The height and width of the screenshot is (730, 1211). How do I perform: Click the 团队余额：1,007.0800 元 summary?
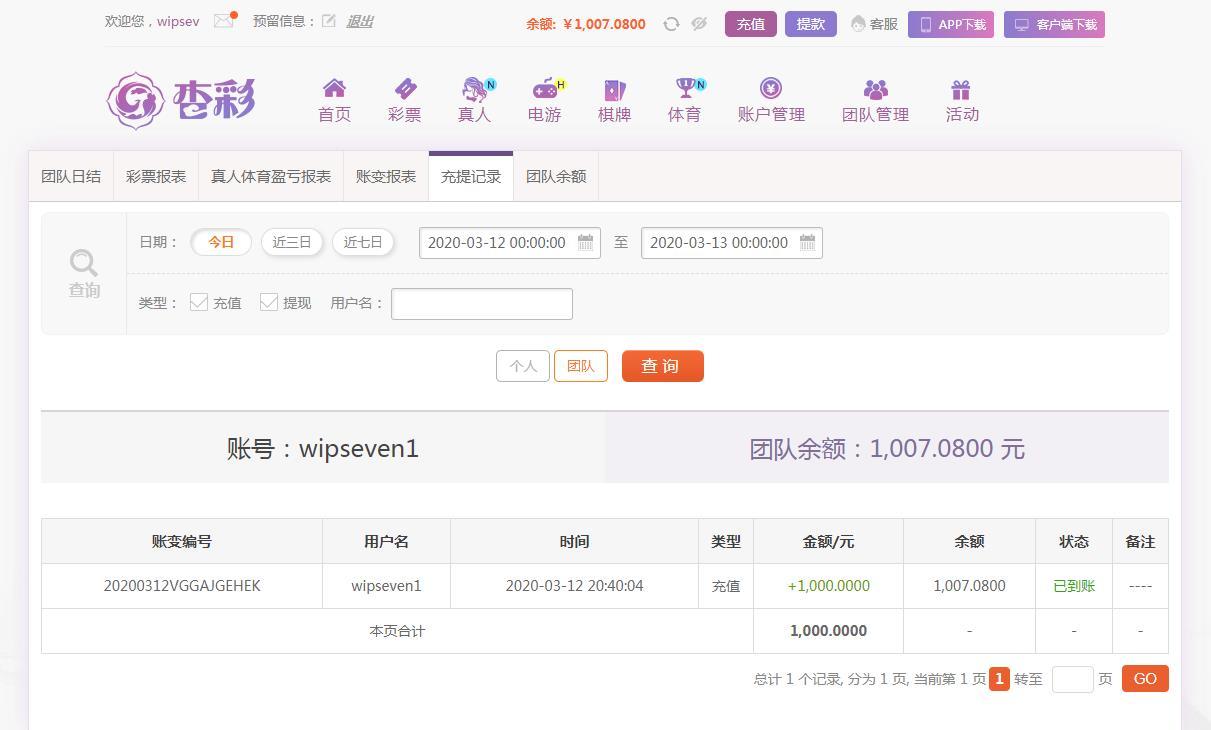point(887,448)
